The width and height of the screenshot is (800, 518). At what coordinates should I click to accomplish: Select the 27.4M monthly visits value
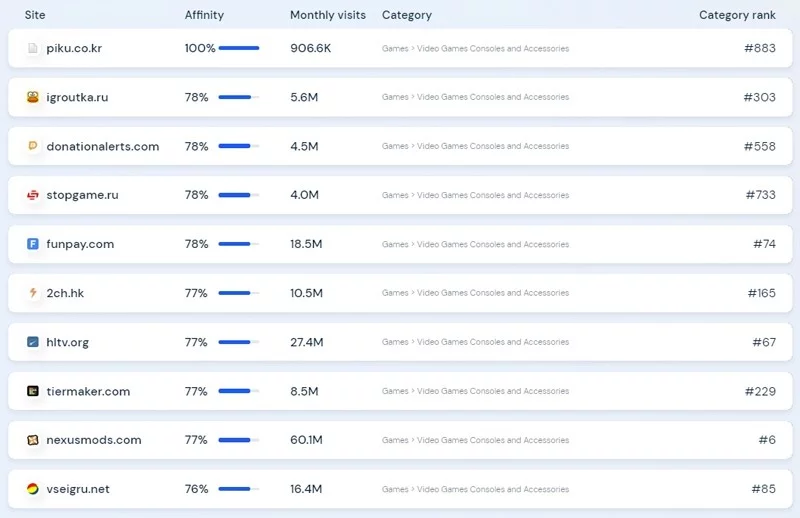pyautogui.click(x=307, y=342)
